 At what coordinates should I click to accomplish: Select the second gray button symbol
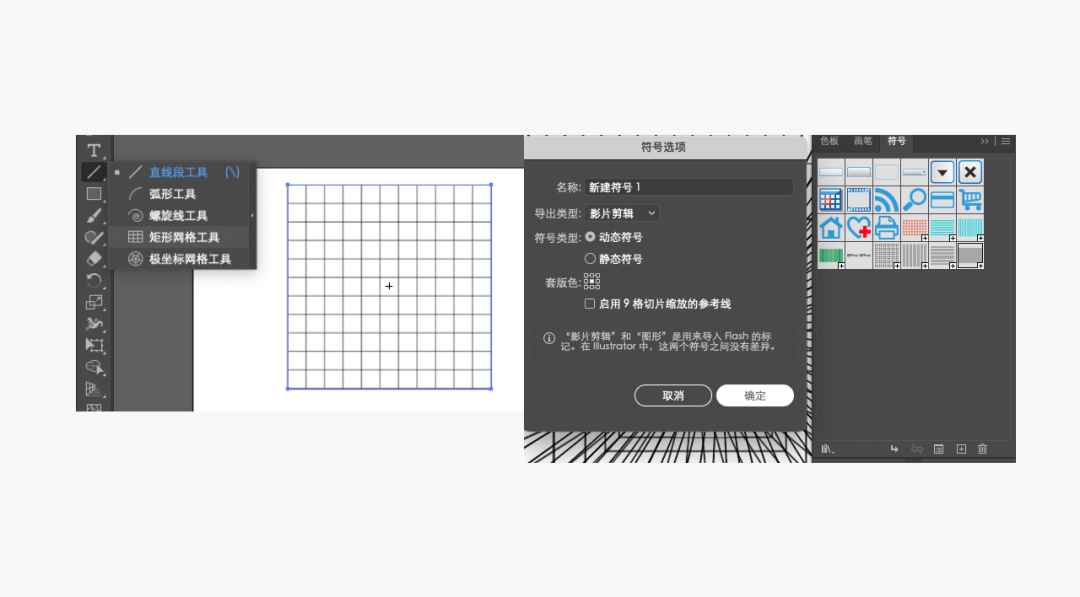(x=858, y=172)
